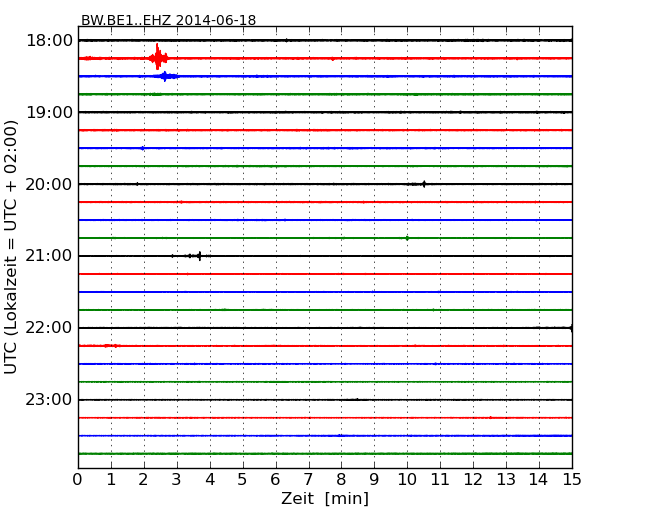The image size is (650, 520).
Task: Click x-axis tick label 12
Action: pos(473,480)
